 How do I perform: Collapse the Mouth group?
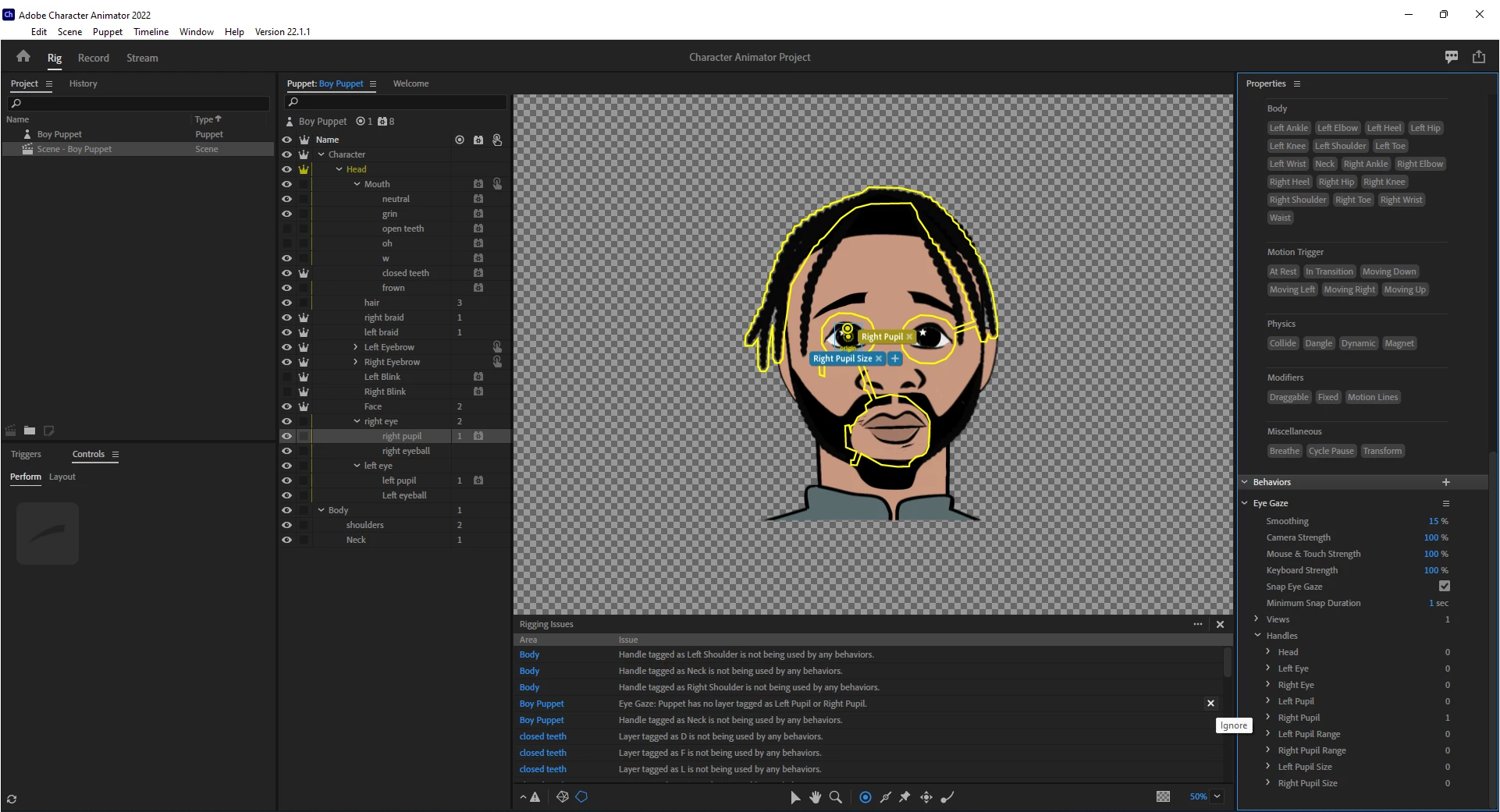tap(357, 184)
